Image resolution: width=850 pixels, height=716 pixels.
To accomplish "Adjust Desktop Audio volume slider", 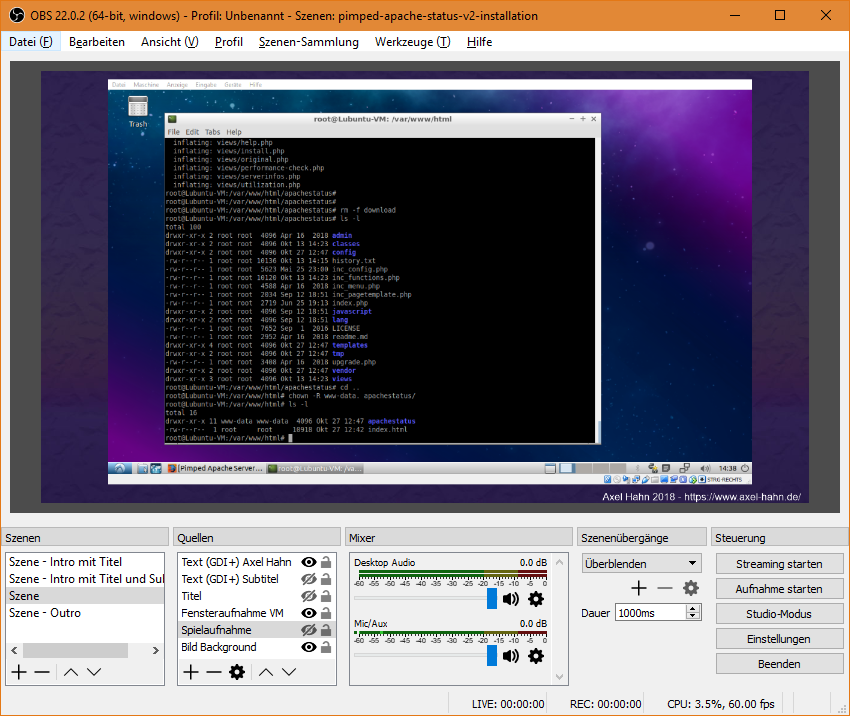I will (x=492, y=598).
